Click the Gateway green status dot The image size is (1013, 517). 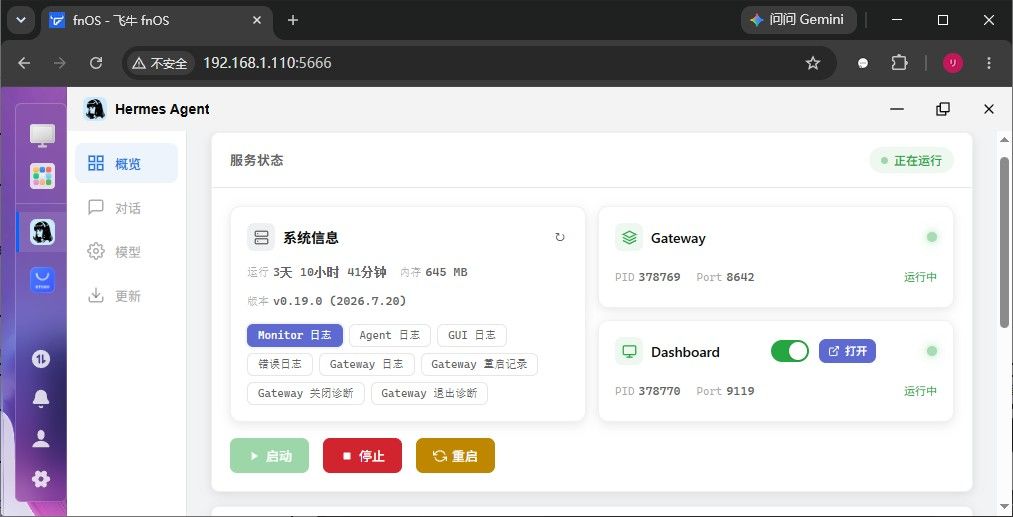click(932, 237)
